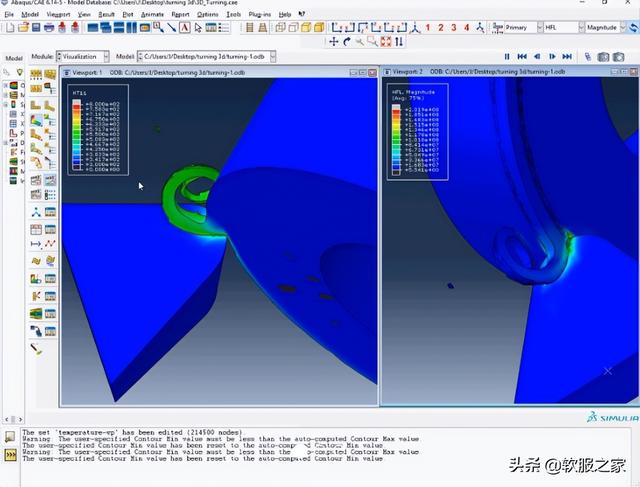Jump to the first animation frame
The image size is (640, 487).
click(522, 57)
